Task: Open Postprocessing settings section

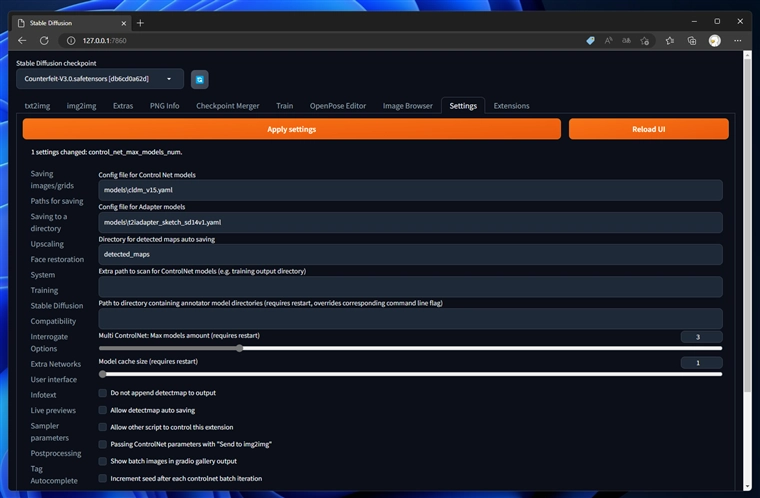Action: [56, 453]
